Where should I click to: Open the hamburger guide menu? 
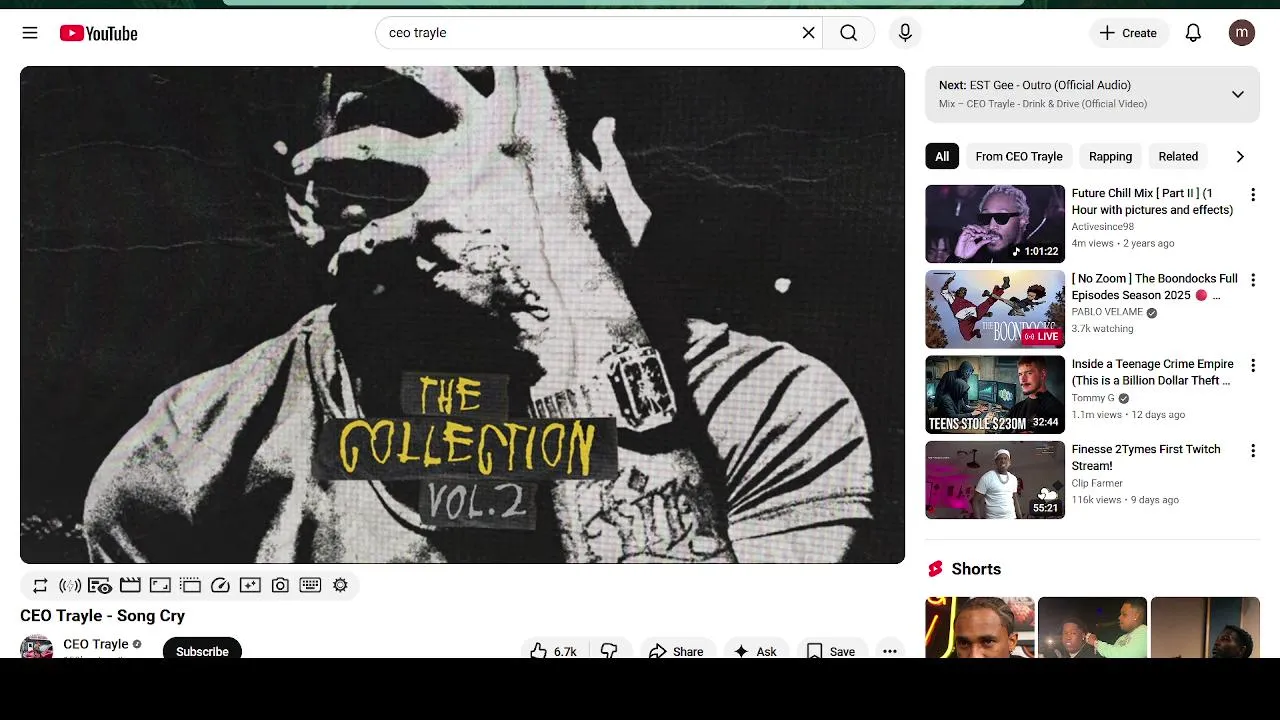click(x=30, y=33)
